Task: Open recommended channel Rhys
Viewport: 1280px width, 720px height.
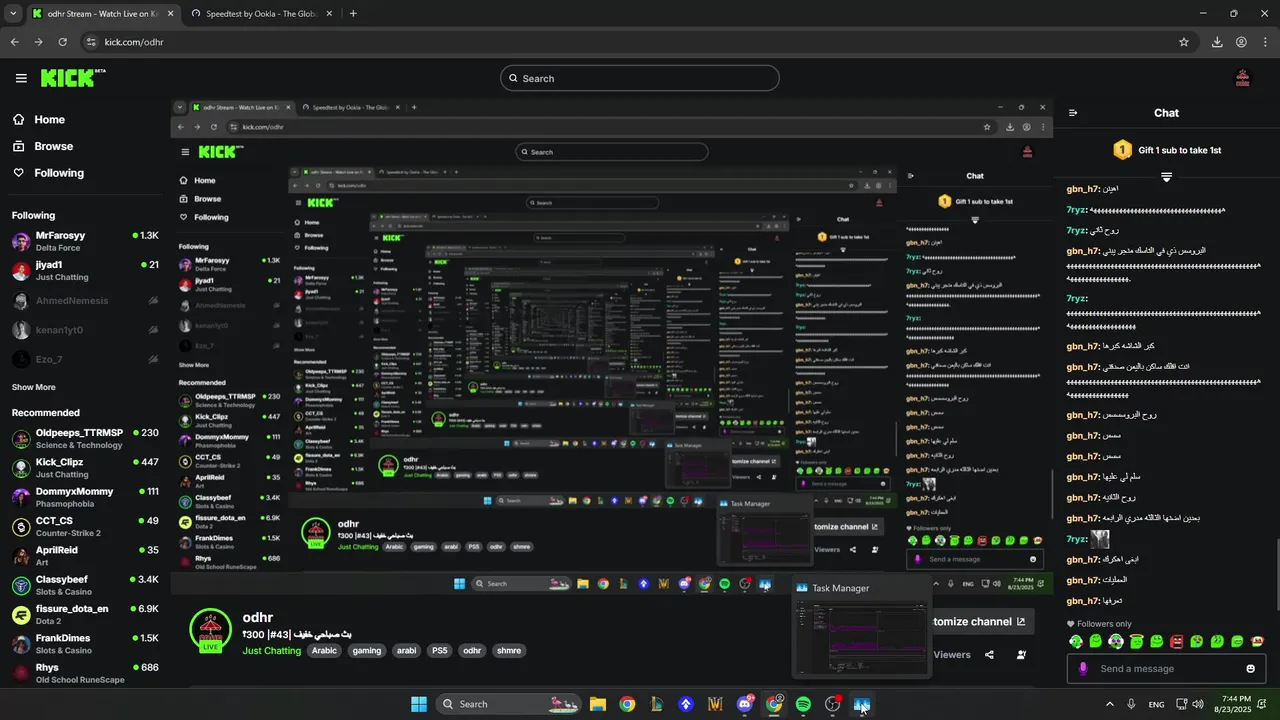Action: click(85, 673)
